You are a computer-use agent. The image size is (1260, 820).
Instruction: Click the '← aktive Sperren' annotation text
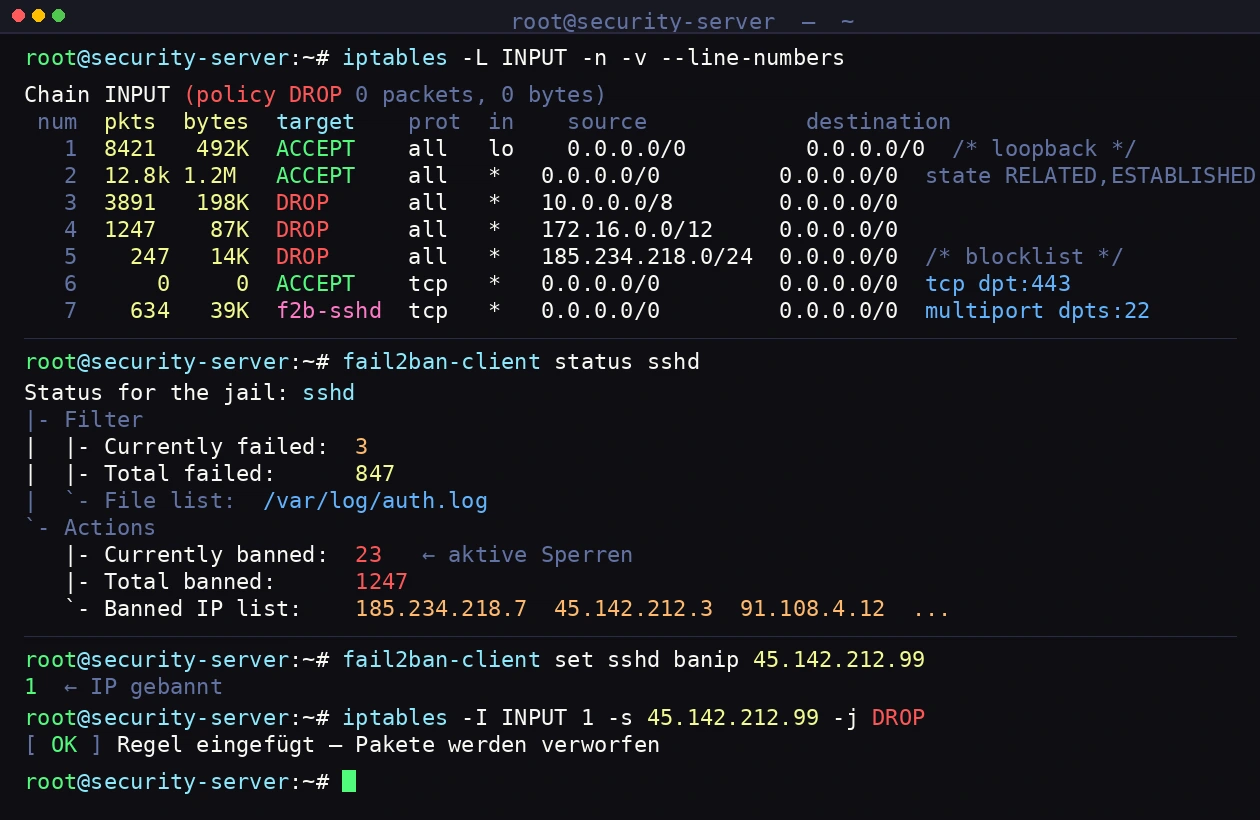(527, 554)
